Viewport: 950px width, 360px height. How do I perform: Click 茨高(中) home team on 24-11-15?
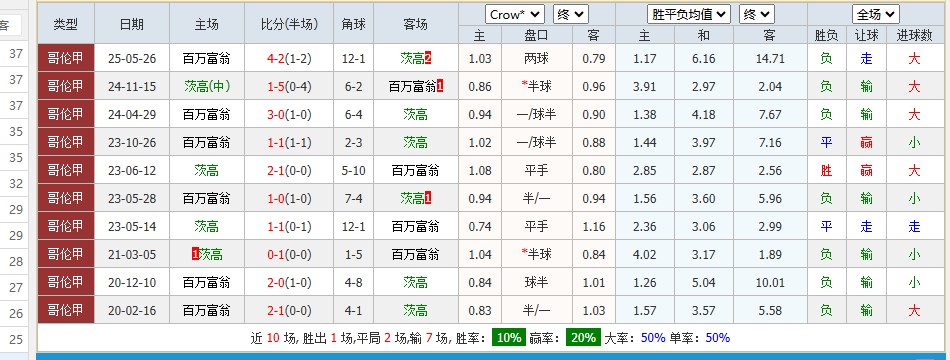tap(207, 87)
